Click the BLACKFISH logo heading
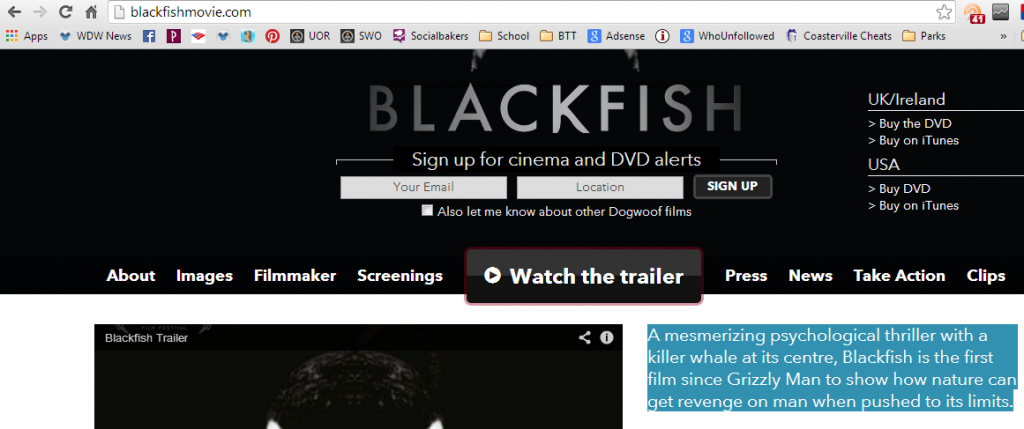Screen dimensions: 1024x429 point(555,109)
